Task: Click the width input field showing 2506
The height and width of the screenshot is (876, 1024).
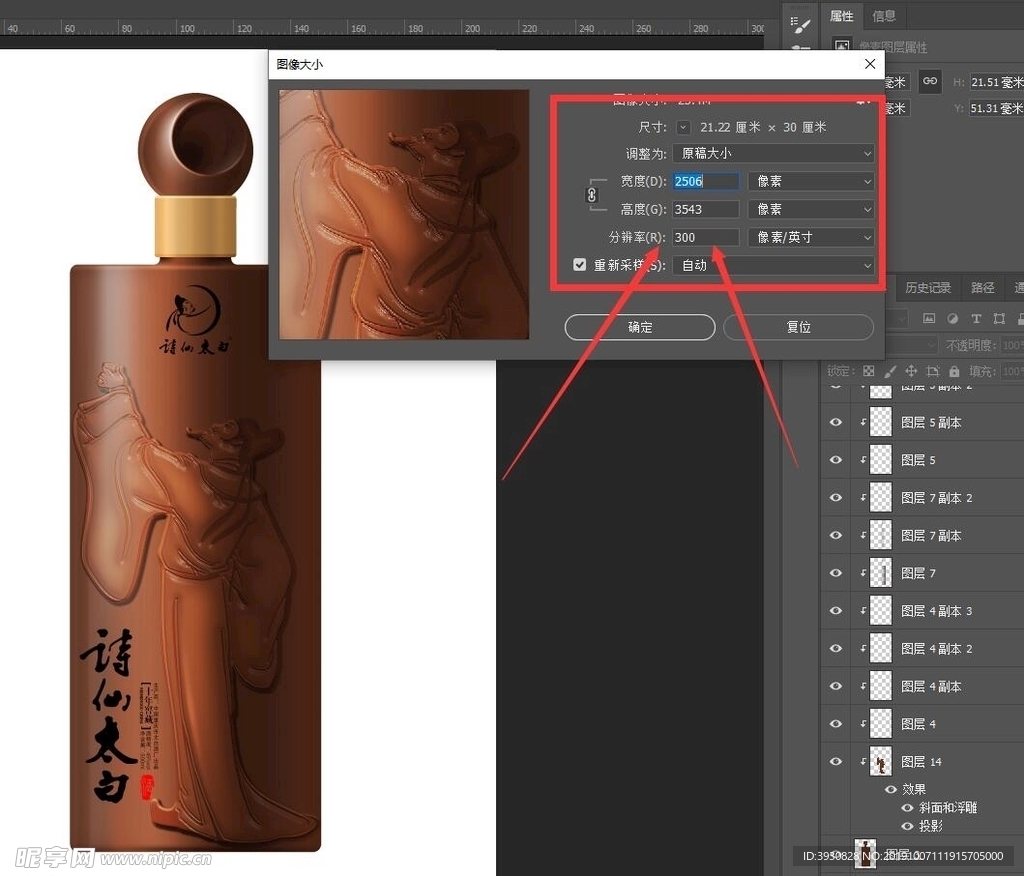Action: [x=705, y=181]
